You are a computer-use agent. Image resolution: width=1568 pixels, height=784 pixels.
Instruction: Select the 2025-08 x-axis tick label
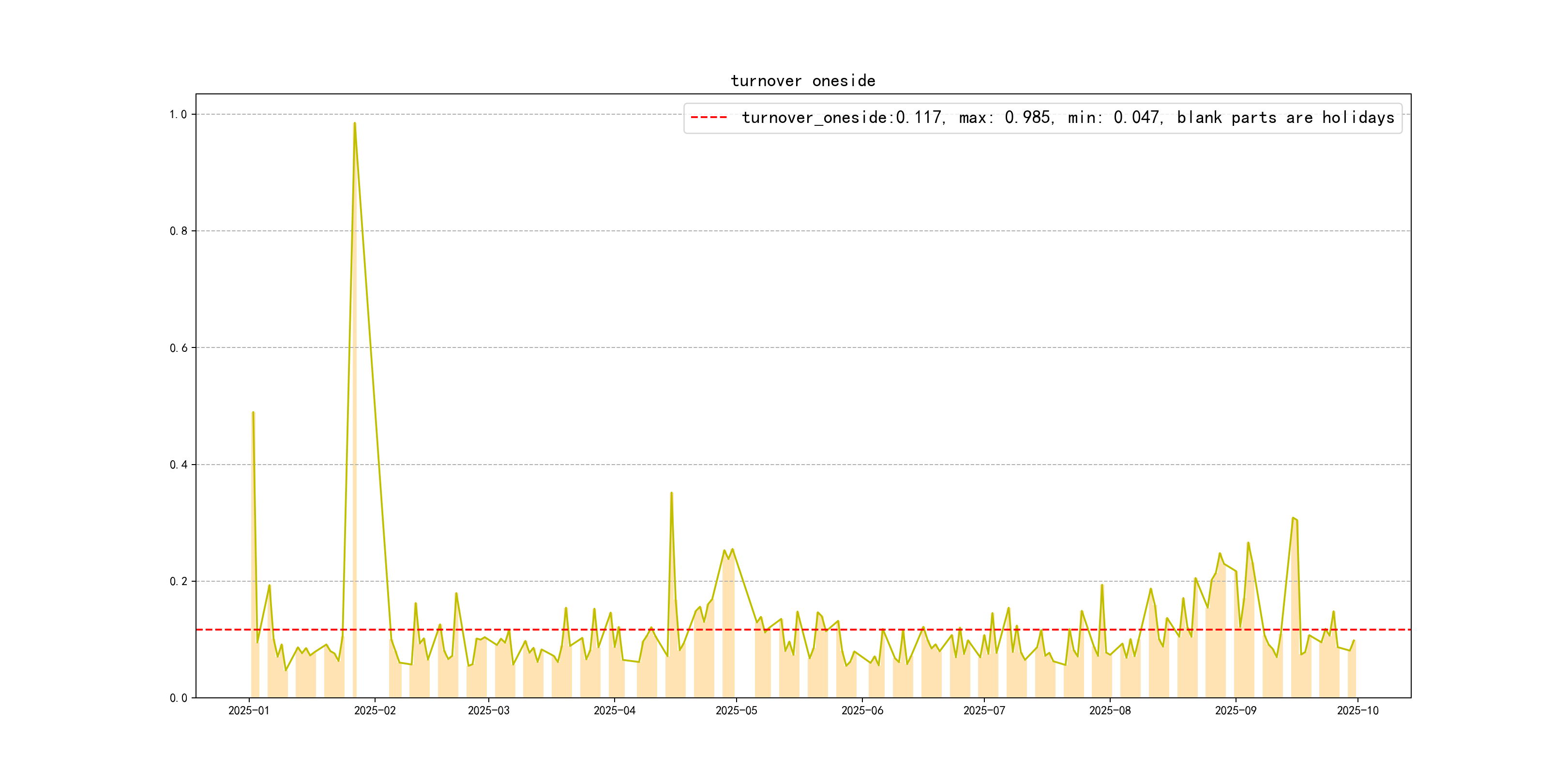[1110, 710]
